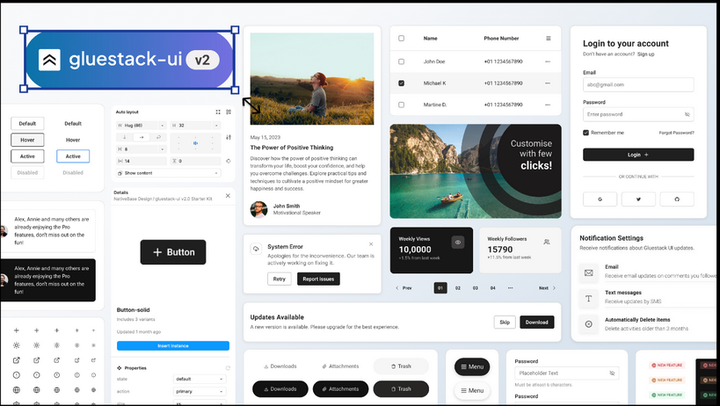Click the eye icon on the Weekly Views card
Screen dimensions: 720x406
pos(458,242)
